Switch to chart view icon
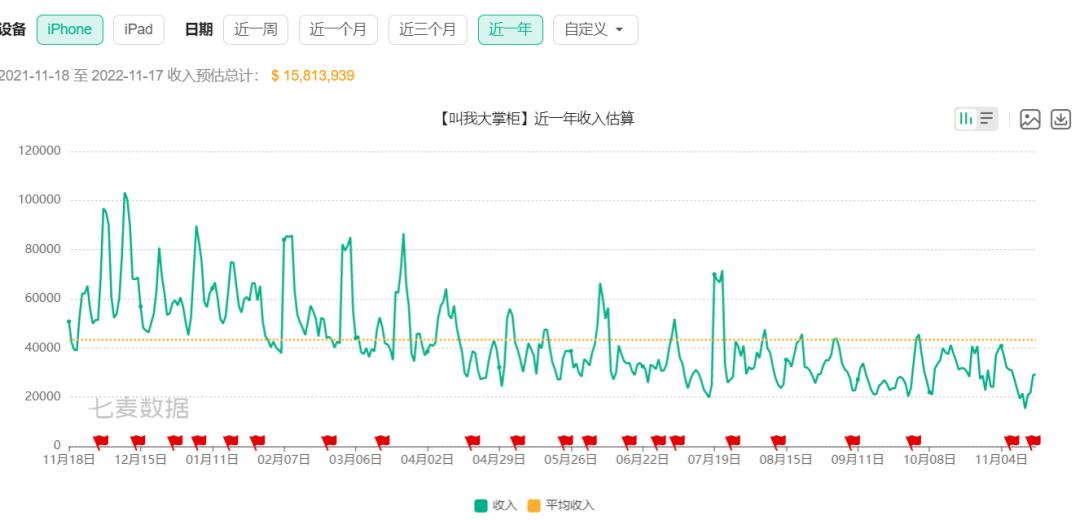 coord(966,119)
